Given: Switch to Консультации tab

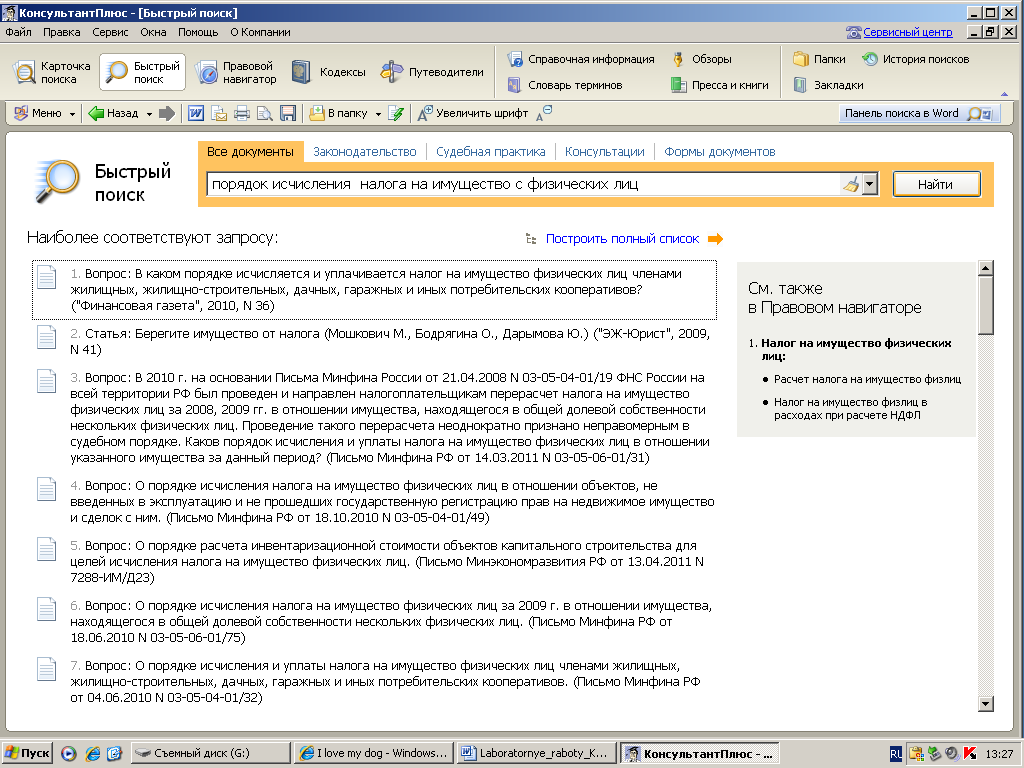Looking at the screenshot, I should pyautogui.click(x=605, y=152).
